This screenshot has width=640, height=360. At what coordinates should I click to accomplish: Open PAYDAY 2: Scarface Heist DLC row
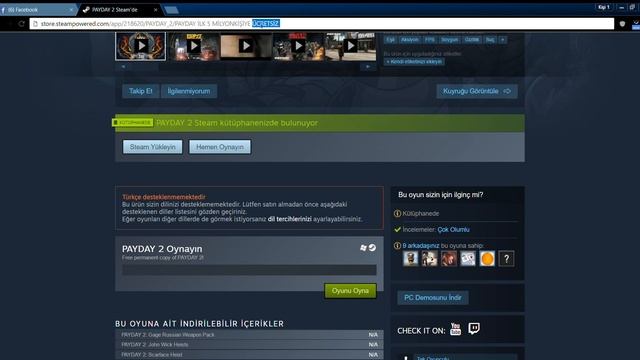(x=249, y=355)
